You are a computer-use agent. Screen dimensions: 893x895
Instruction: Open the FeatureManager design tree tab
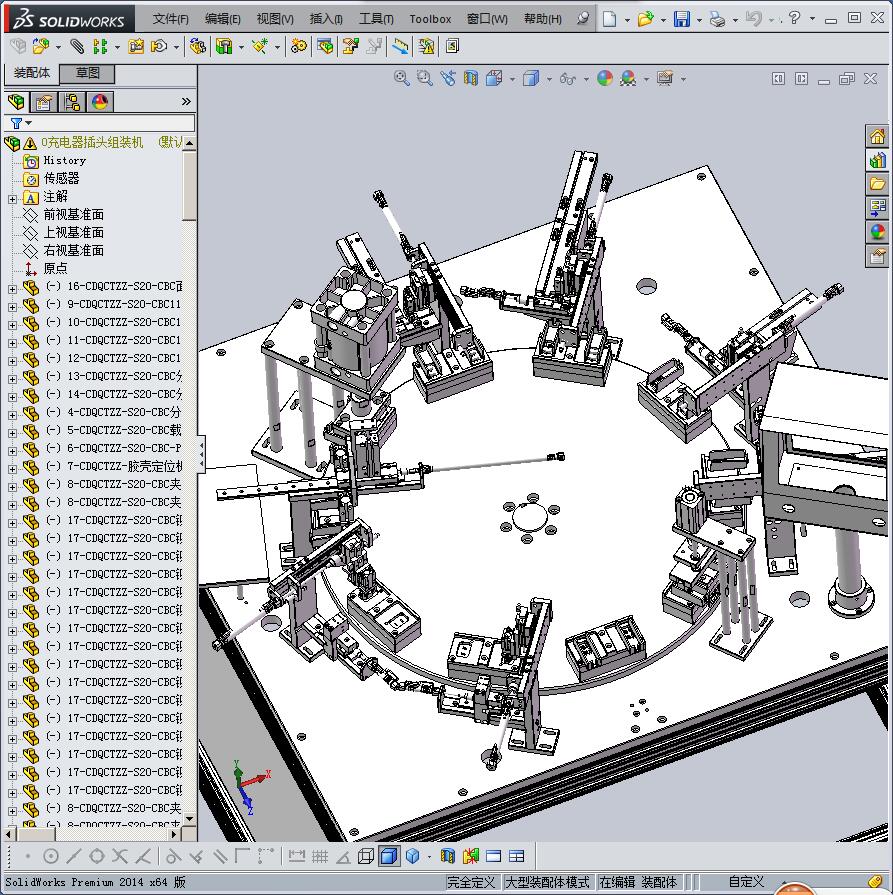(16, 102)
